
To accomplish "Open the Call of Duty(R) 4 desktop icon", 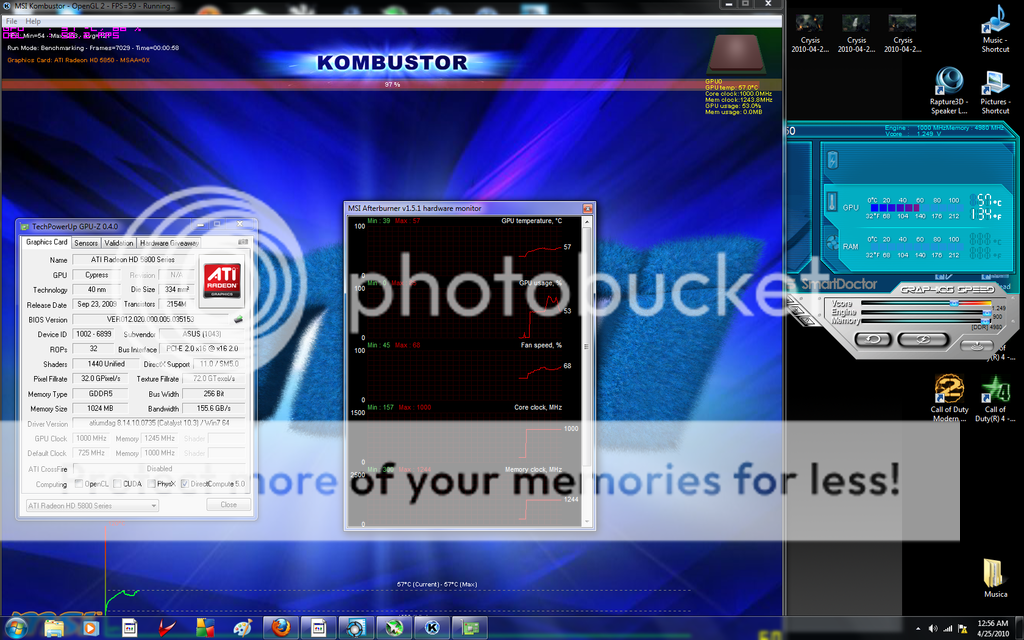I will click(x=995, y=398).
